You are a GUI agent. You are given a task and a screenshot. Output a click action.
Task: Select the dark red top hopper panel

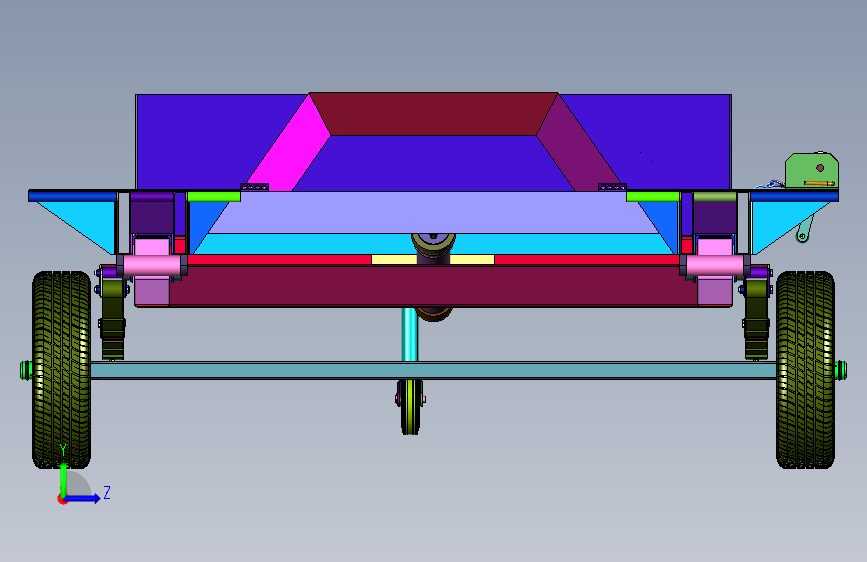[433, 114]
